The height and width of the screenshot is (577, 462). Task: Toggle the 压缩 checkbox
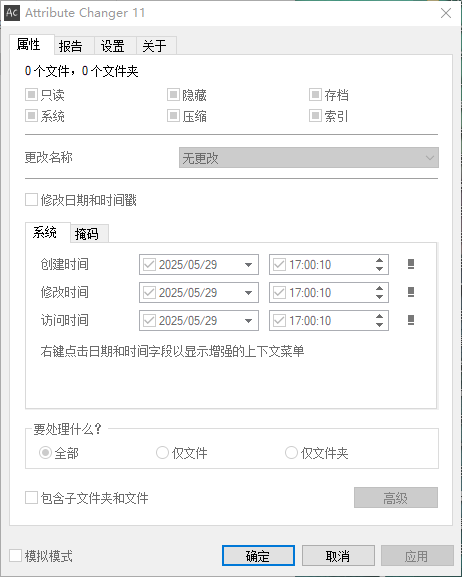(x=173, y=116)
